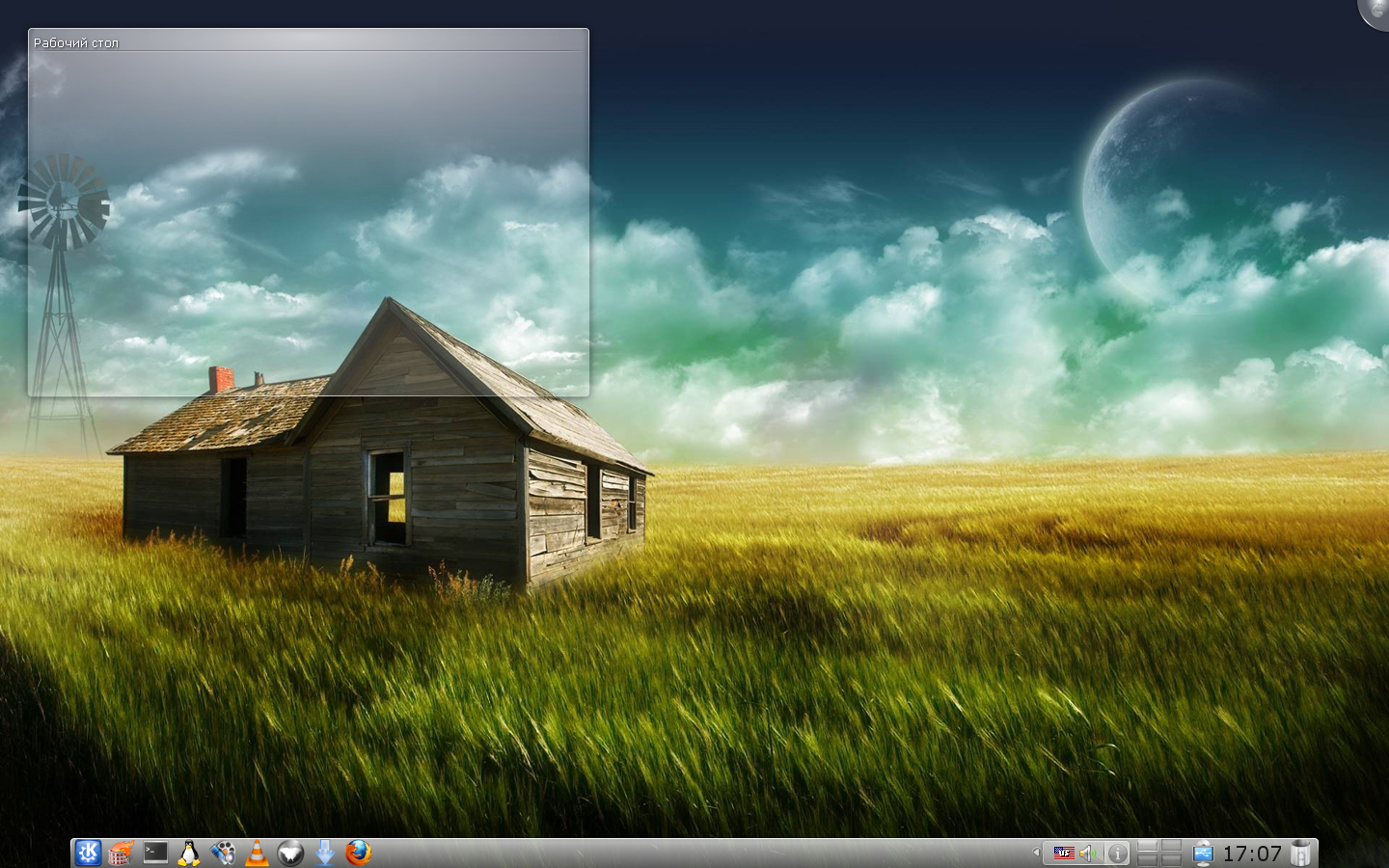Switch to bottom-left desktop in pager
Screen dimensions: 1389x868
click(1148, 859)
